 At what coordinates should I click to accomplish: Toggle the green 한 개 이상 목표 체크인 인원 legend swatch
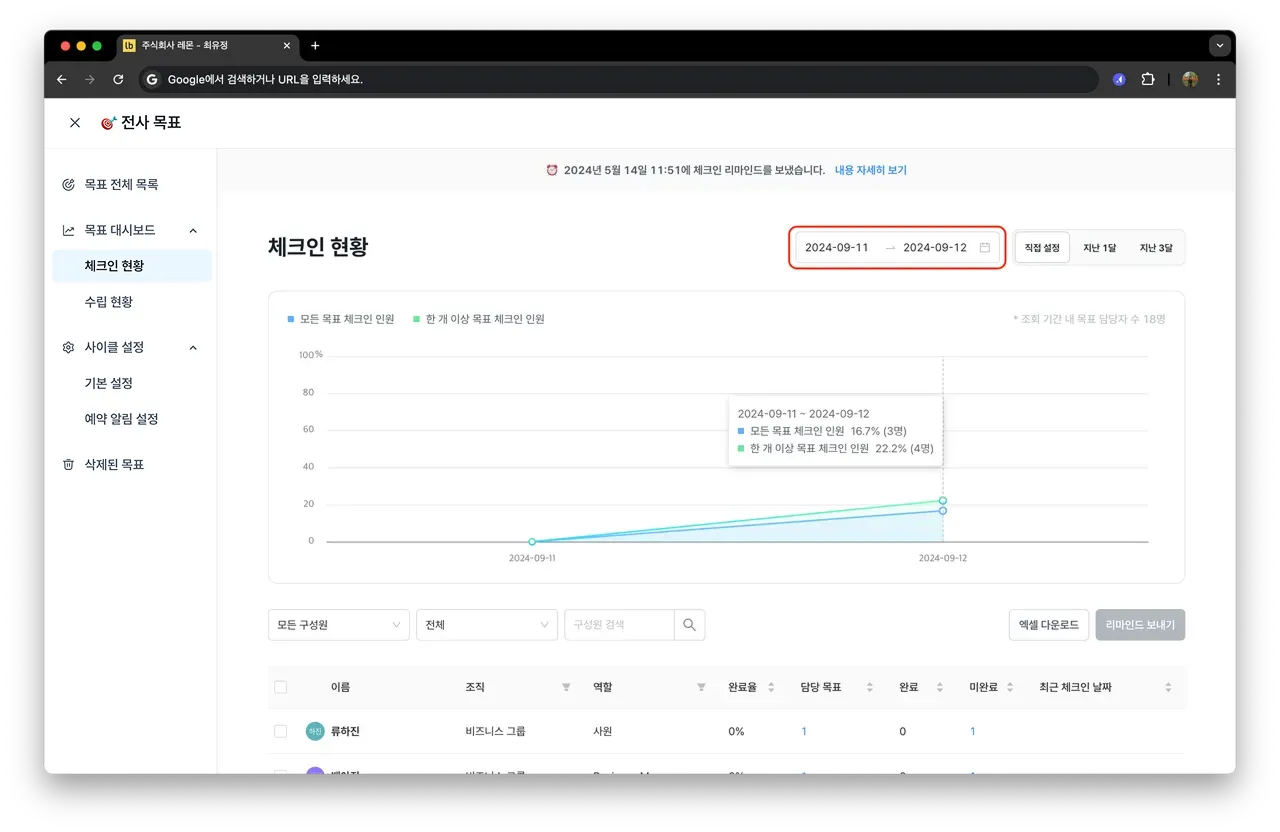416,320
